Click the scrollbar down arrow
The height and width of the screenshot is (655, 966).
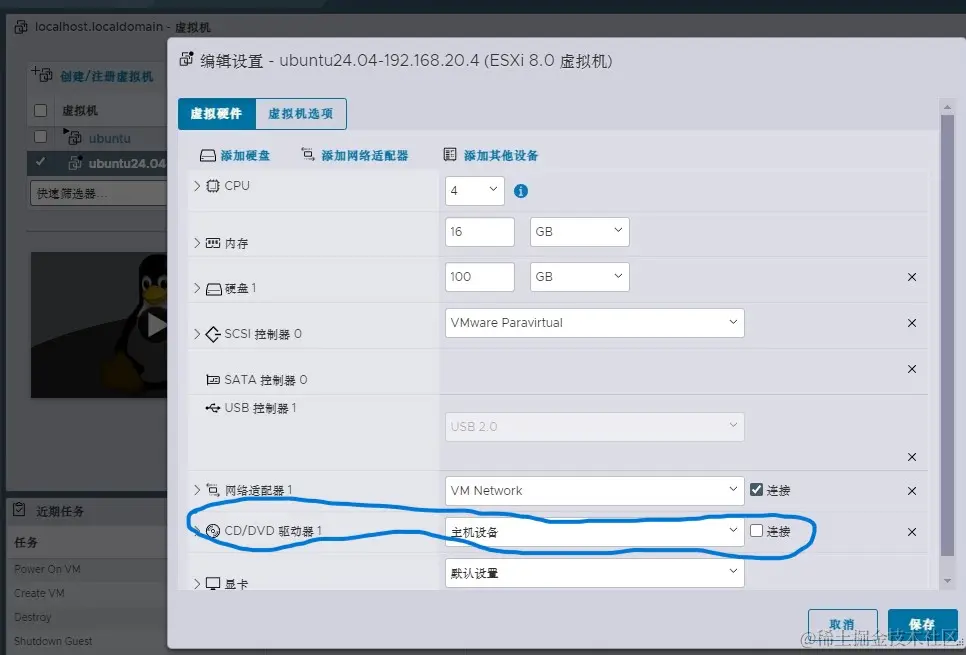(x=948, y=581)
